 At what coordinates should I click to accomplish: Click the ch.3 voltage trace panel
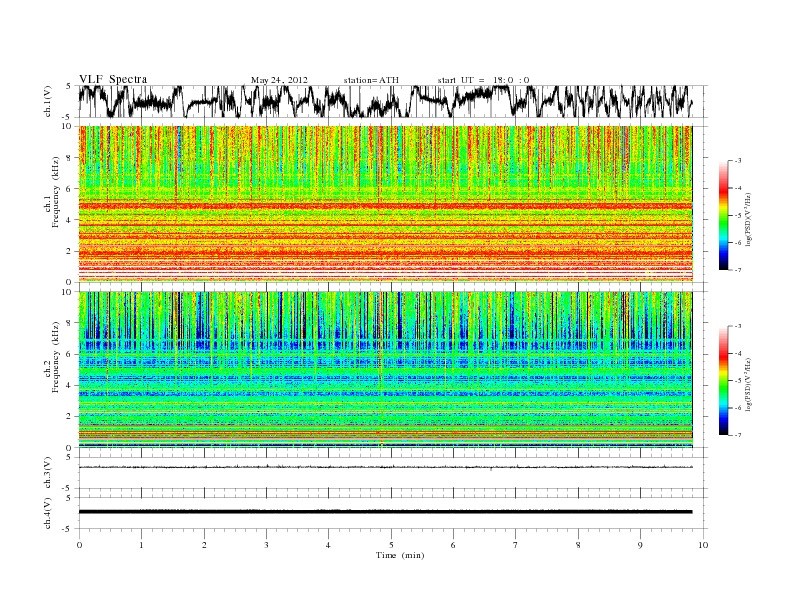click(392, 473)
